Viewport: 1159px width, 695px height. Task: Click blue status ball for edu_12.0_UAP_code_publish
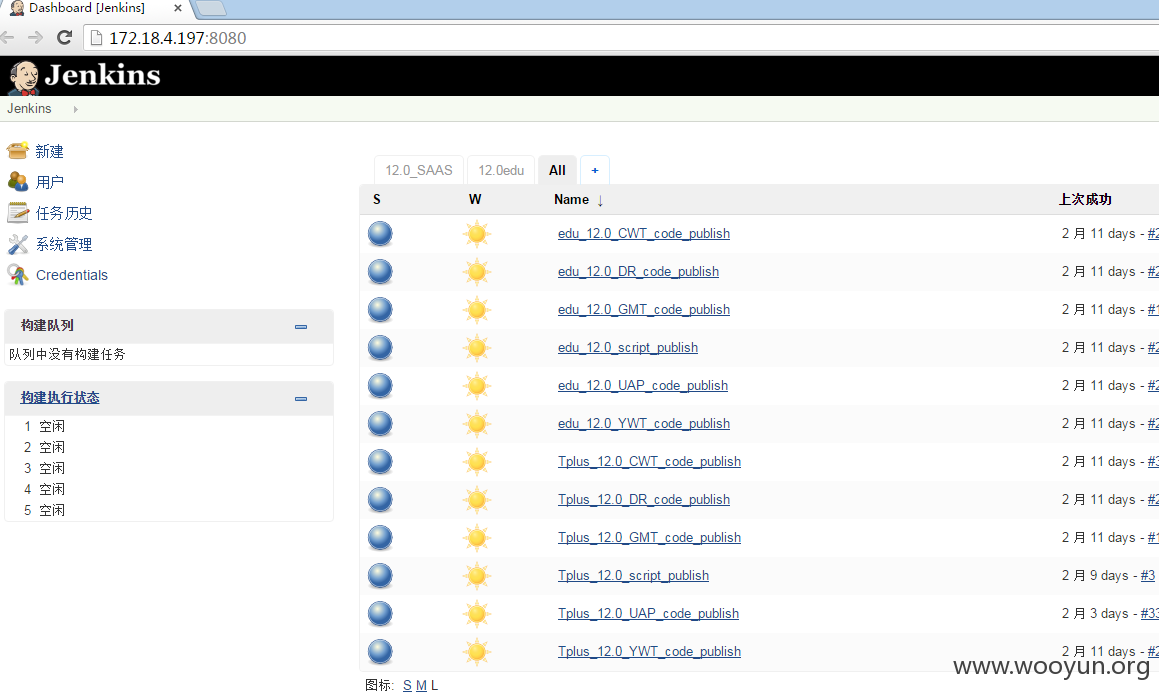pyautogui.click(x=380, y=385)
